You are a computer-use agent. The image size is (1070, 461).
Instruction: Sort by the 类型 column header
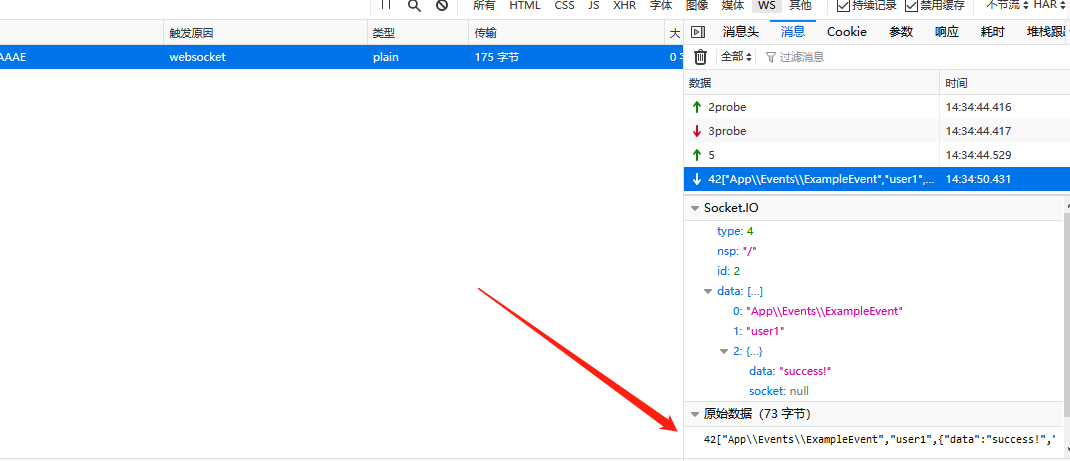pyautogui.click(x=418, y=33)
